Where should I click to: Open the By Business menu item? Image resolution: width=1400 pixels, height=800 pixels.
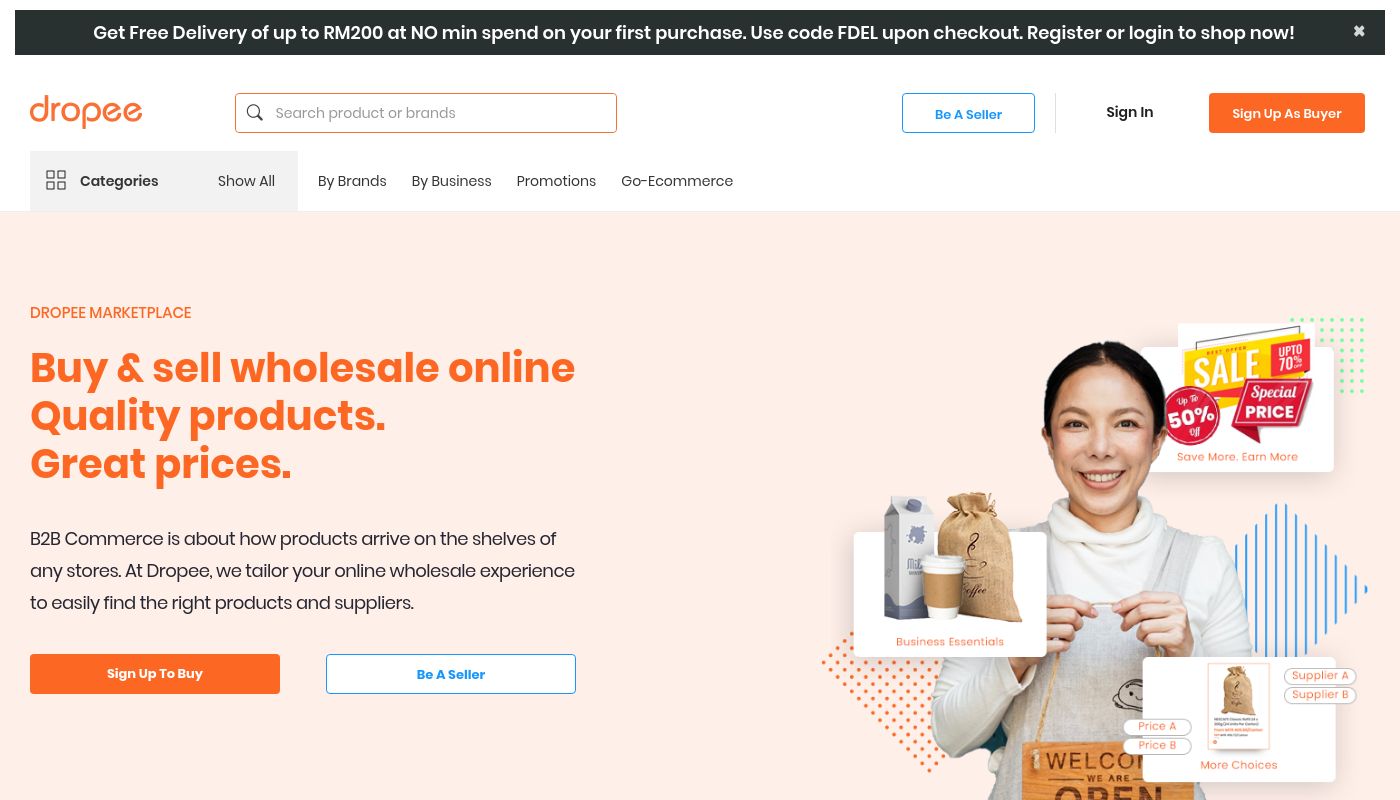[451, 181]
